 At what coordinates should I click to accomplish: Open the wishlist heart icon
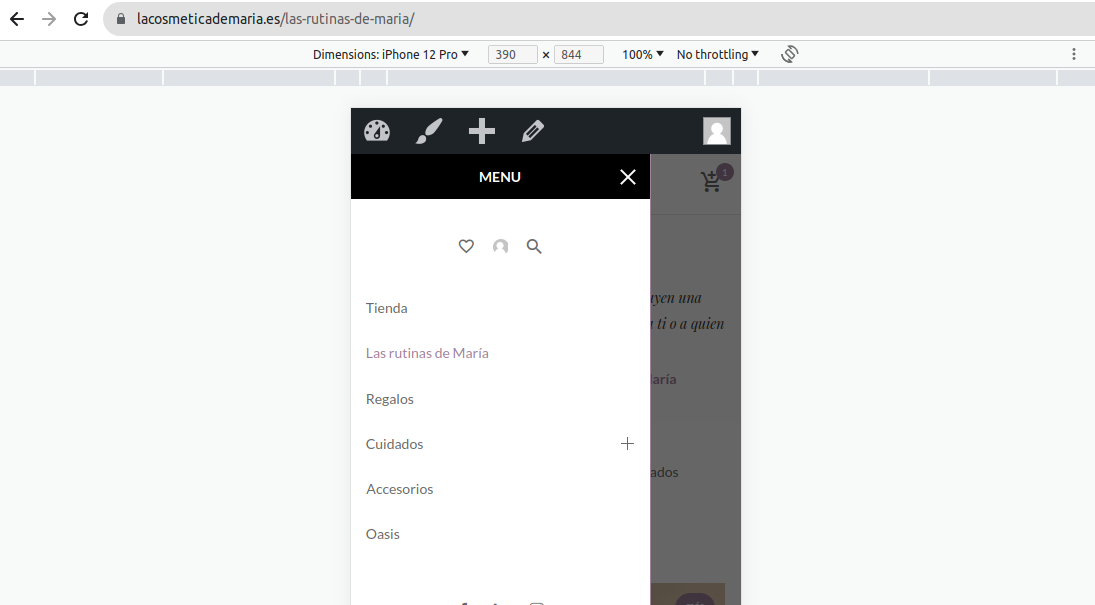click(x=466, y=246)
